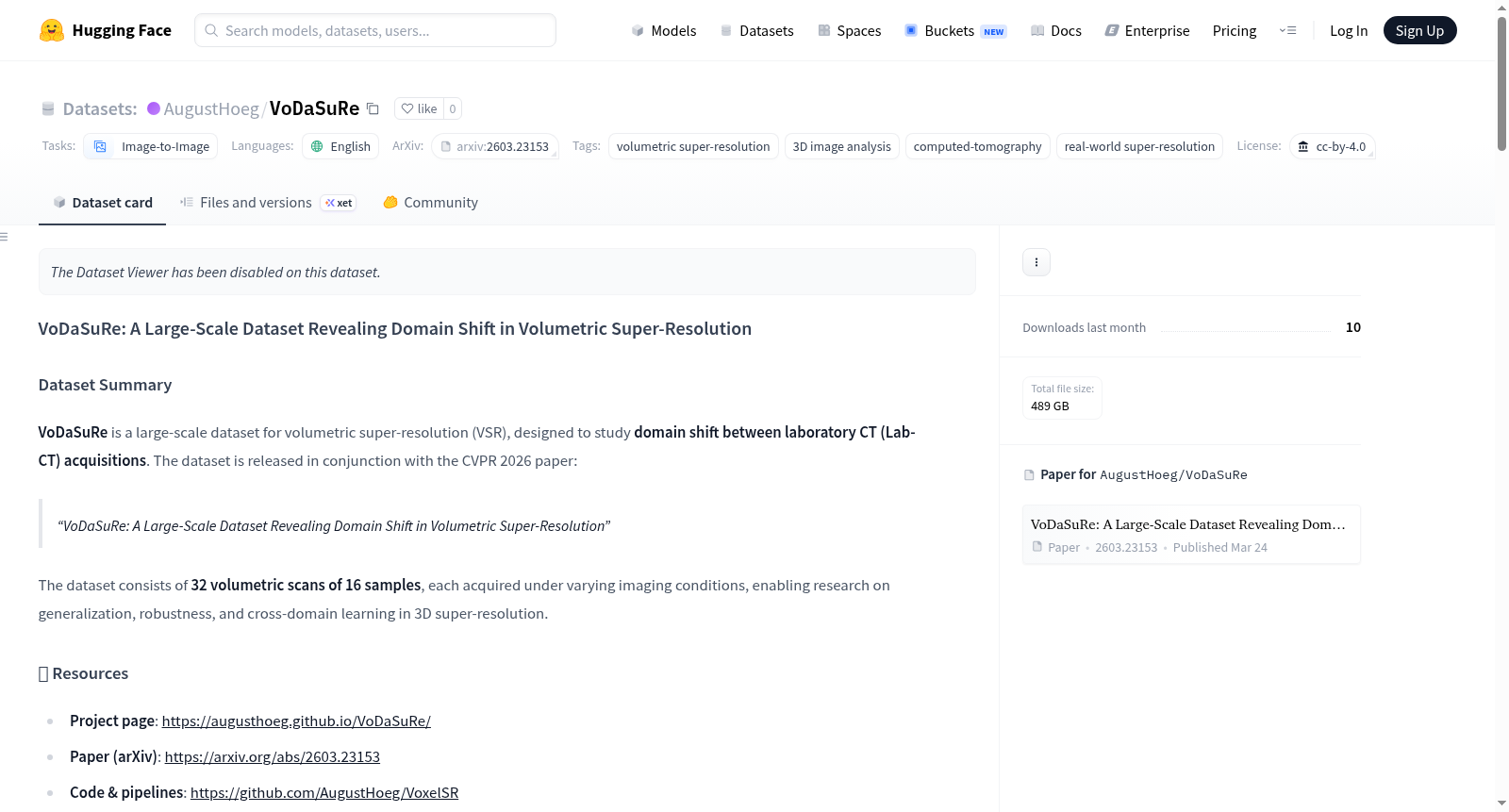
Task: Click the real-world super-resolution tag
Action: tap(1139, 146)
